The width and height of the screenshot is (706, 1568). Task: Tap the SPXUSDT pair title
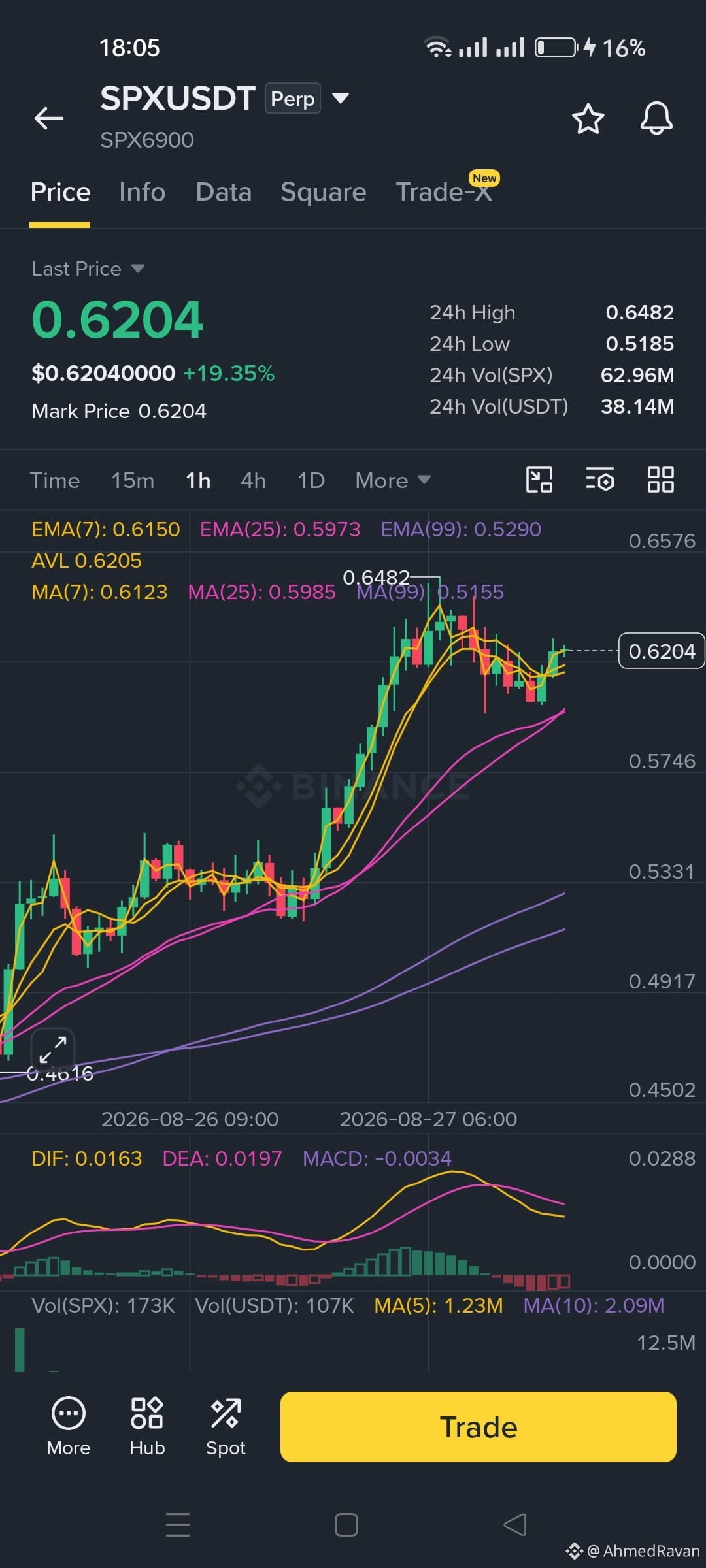pos(177,99)
